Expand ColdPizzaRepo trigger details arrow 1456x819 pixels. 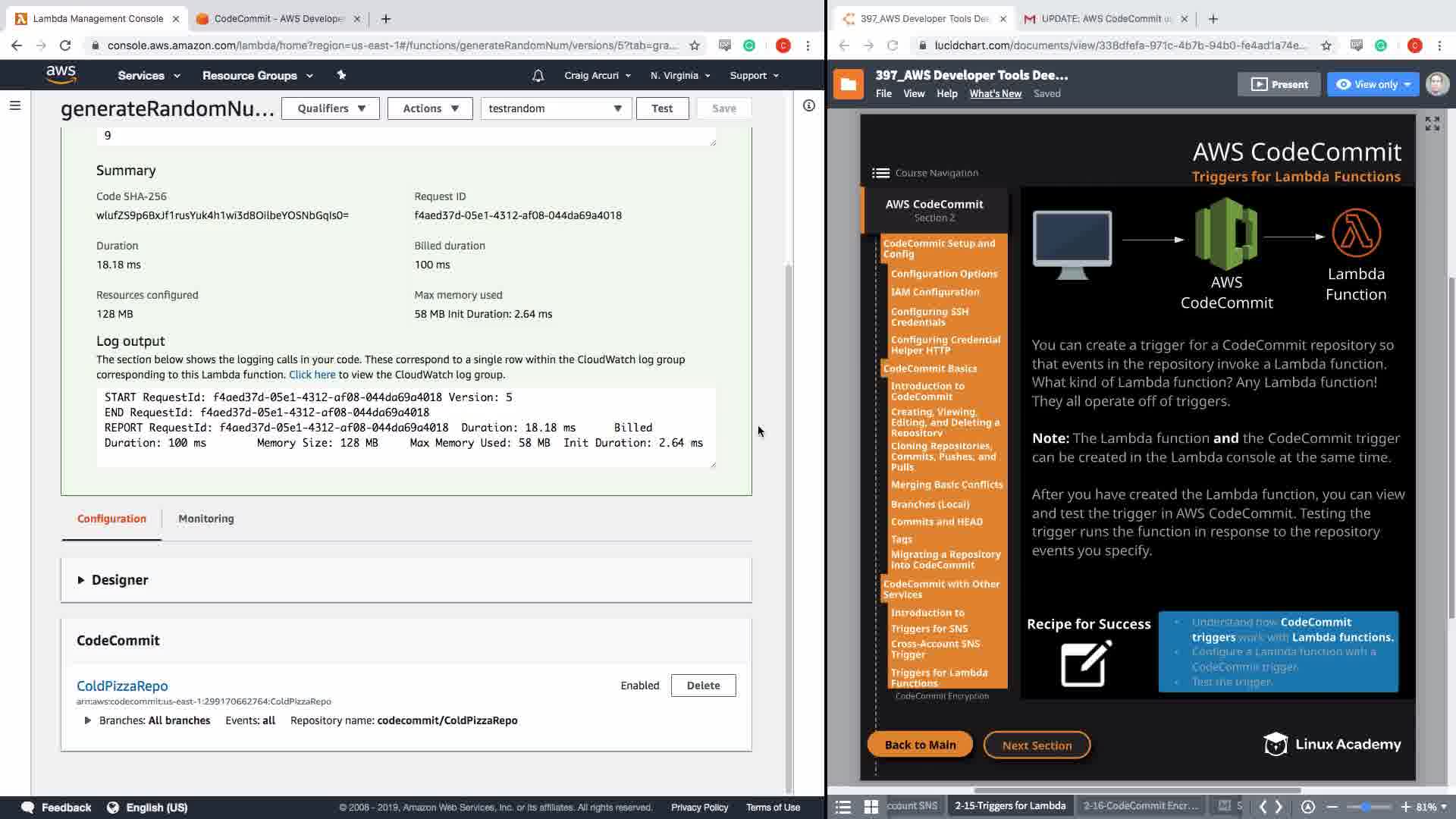coord(87,720)
